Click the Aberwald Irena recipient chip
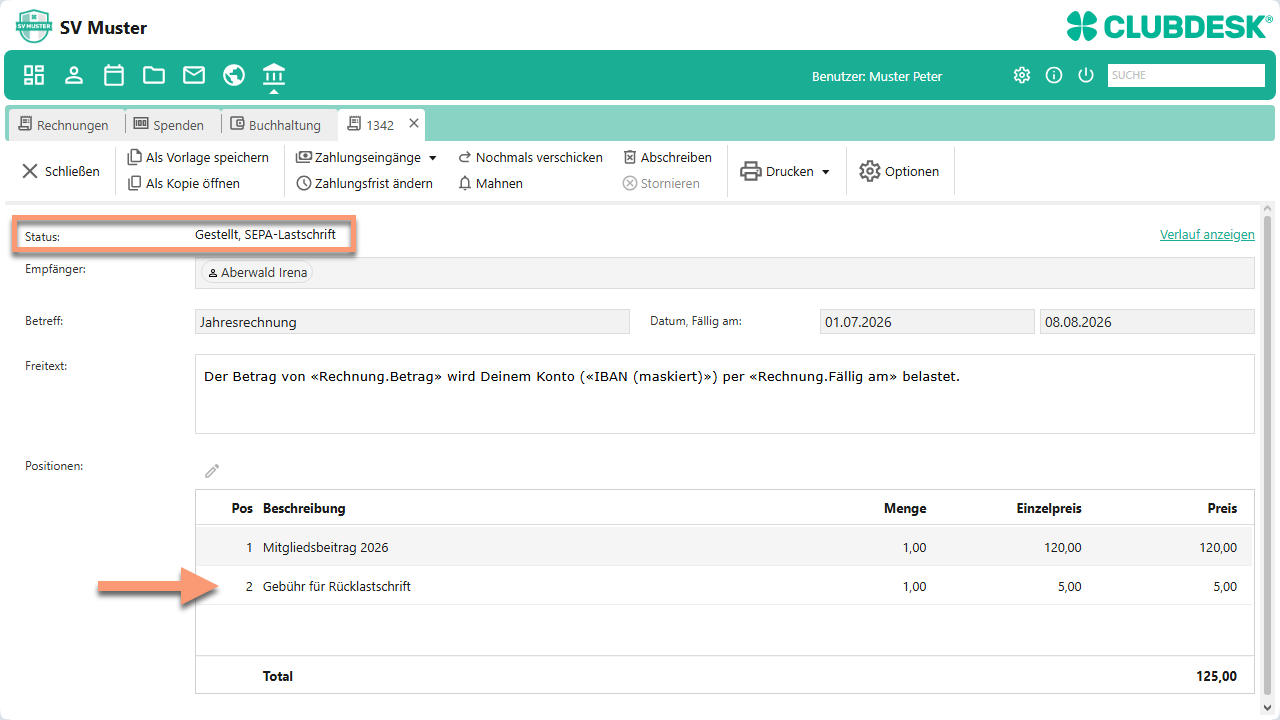This screenshot has width=1280, height=720. 257,273
